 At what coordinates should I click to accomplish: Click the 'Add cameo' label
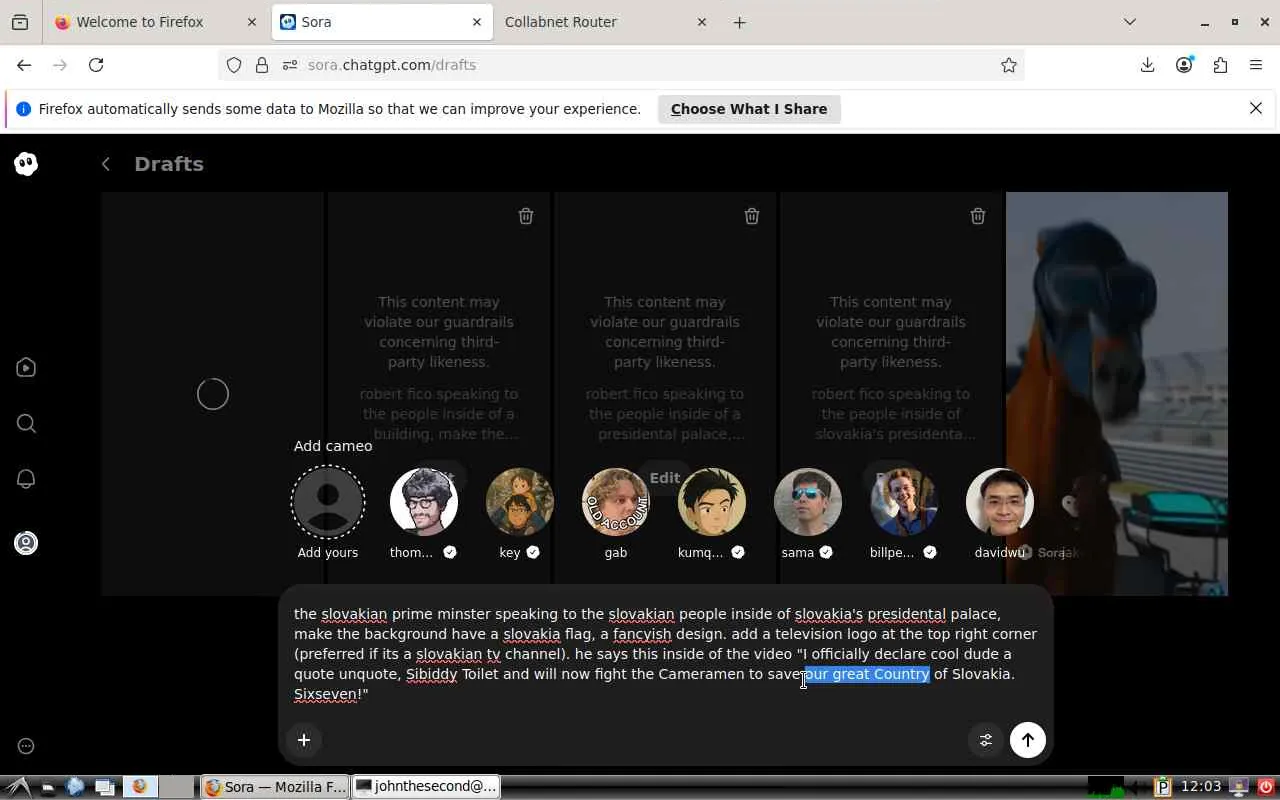coord(333,446)
